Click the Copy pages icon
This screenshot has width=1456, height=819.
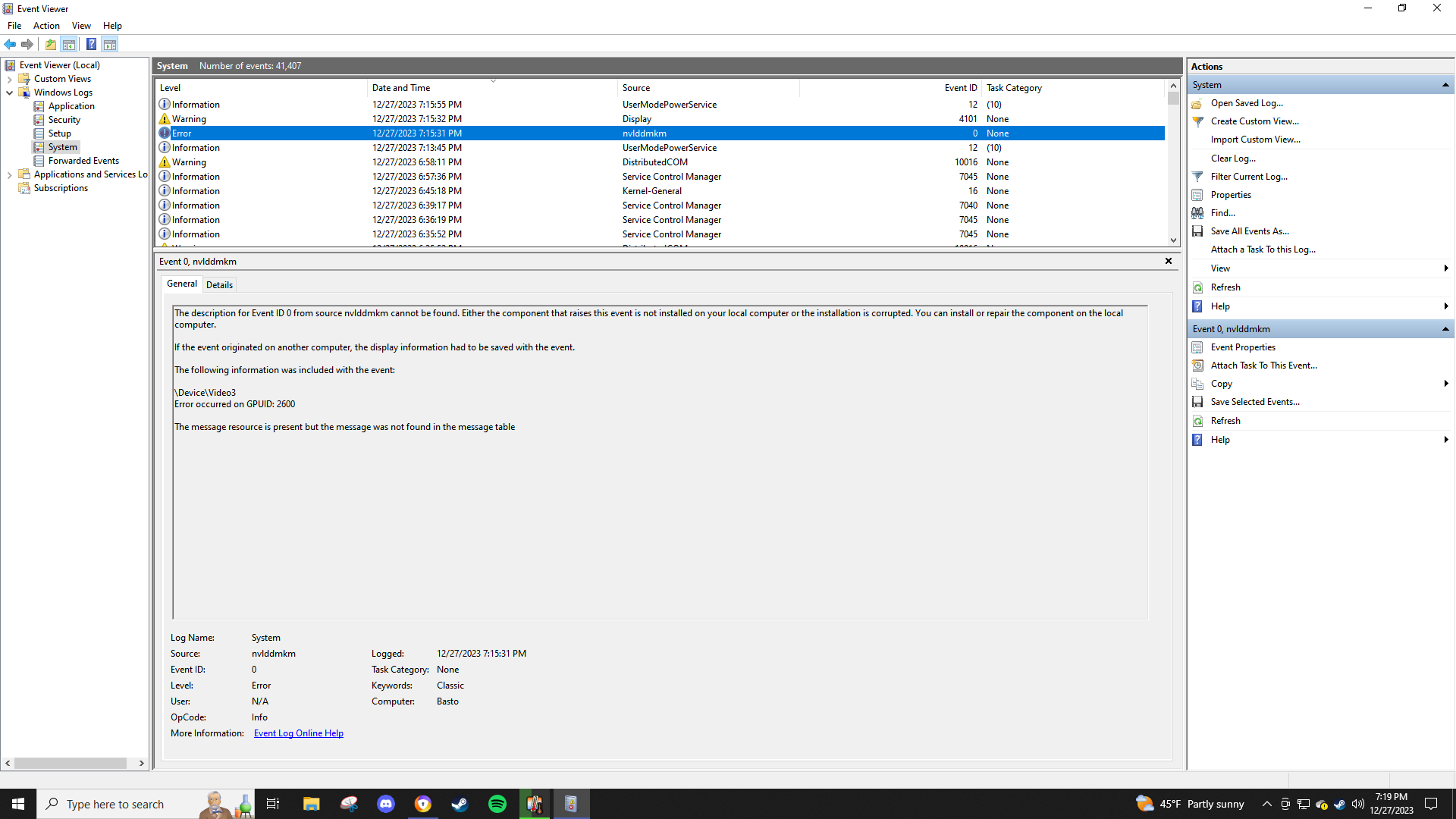pyautogui.click(x=1197, y=384)
